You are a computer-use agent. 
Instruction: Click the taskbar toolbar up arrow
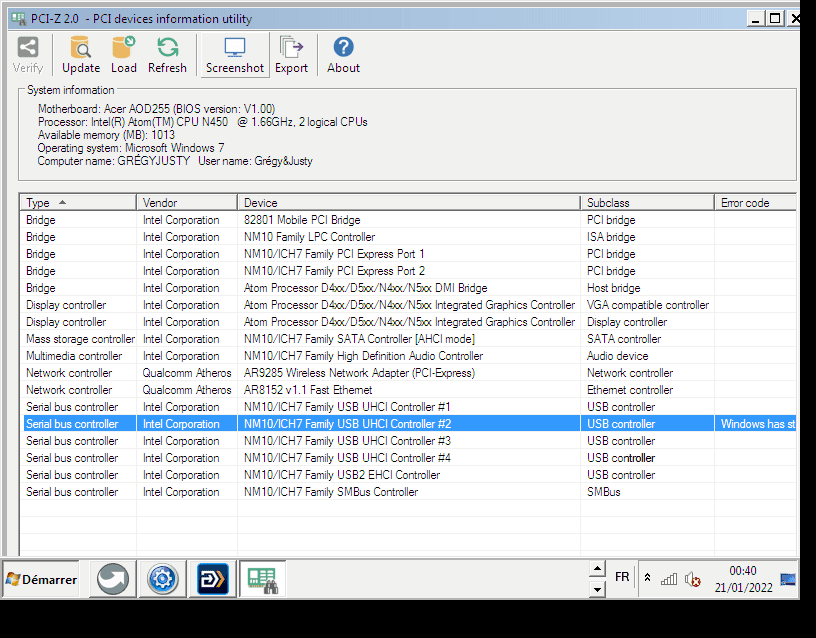tap(597, 568)
